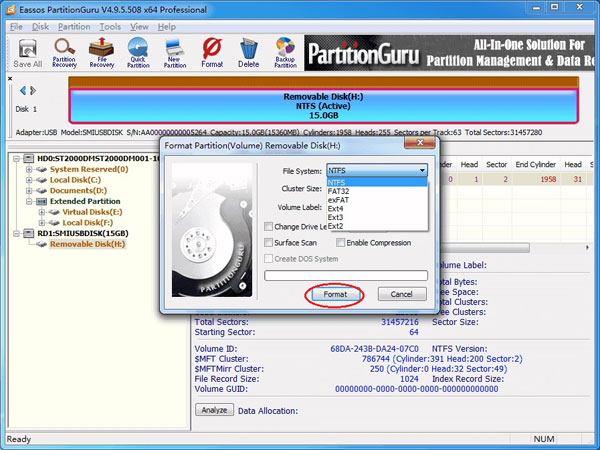Collapse the RD1:SMIUSBDISK tree node

pos(16,233)
